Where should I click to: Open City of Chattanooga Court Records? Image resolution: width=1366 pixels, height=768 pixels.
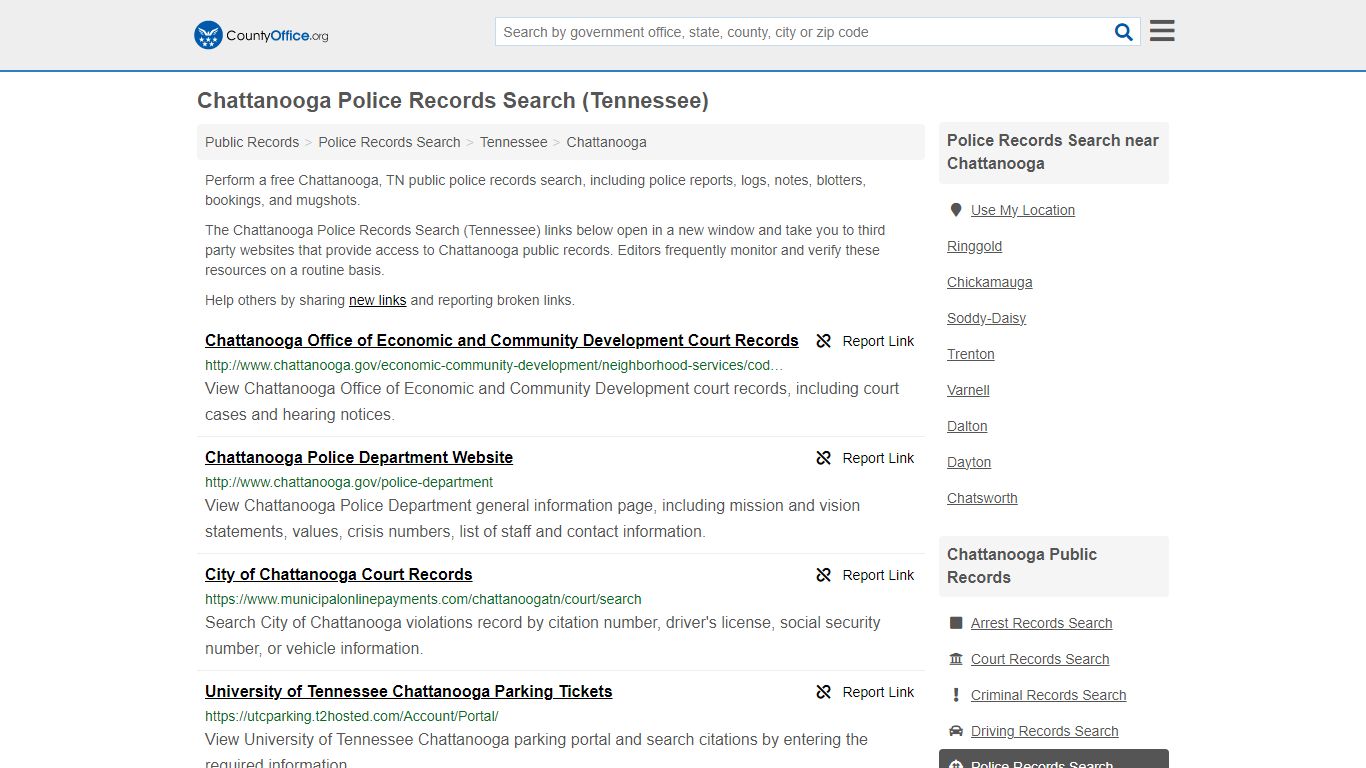(x=339, y=575)
